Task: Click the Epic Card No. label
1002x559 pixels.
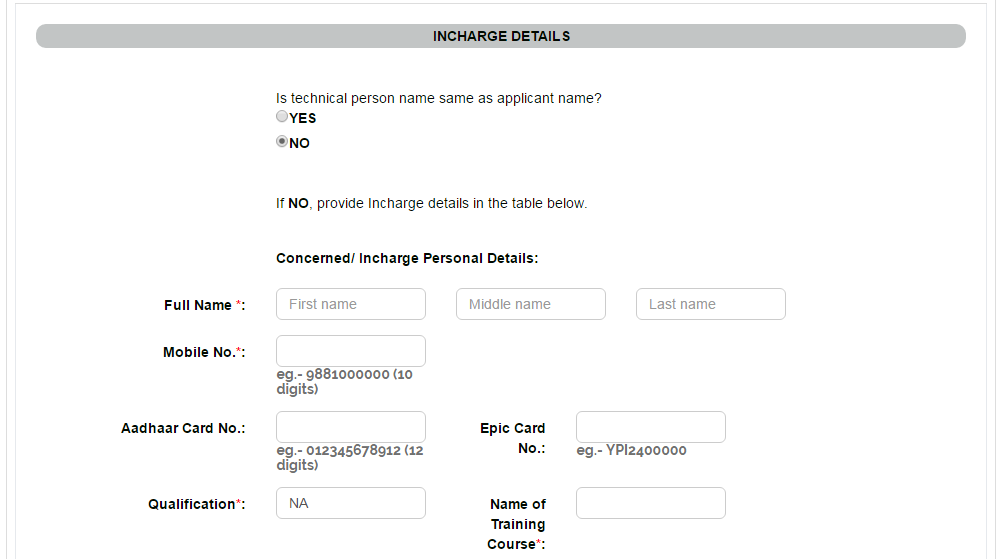Action: point(513,438)
